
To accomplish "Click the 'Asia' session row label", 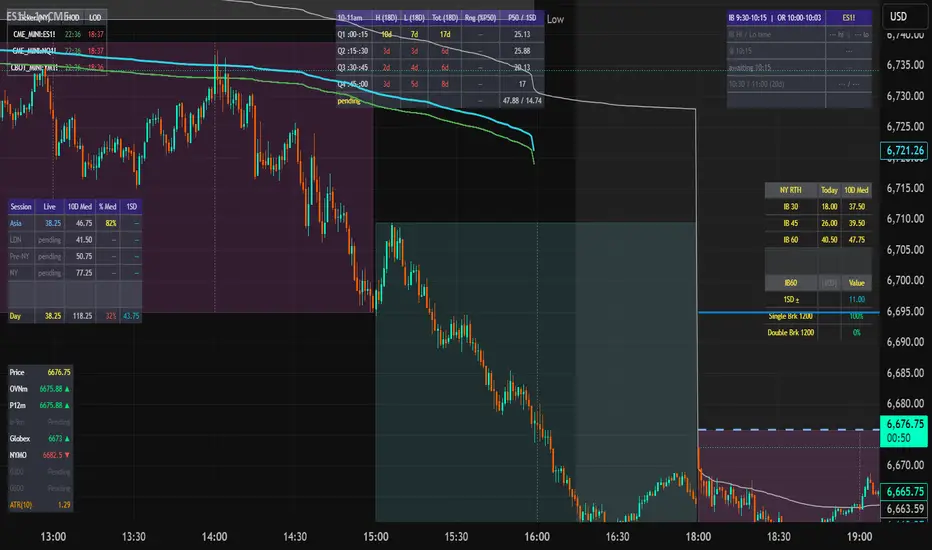I will [x=15, y=224].
